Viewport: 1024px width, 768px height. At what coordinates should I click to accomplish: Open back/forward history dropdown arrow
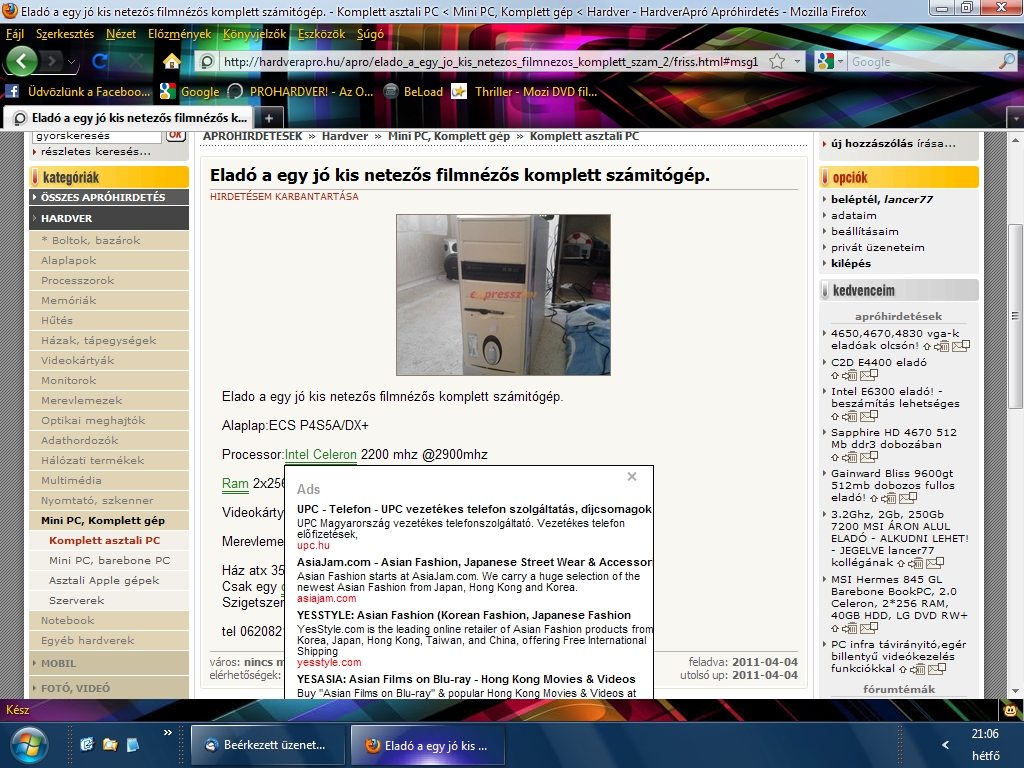coord(71,62)
